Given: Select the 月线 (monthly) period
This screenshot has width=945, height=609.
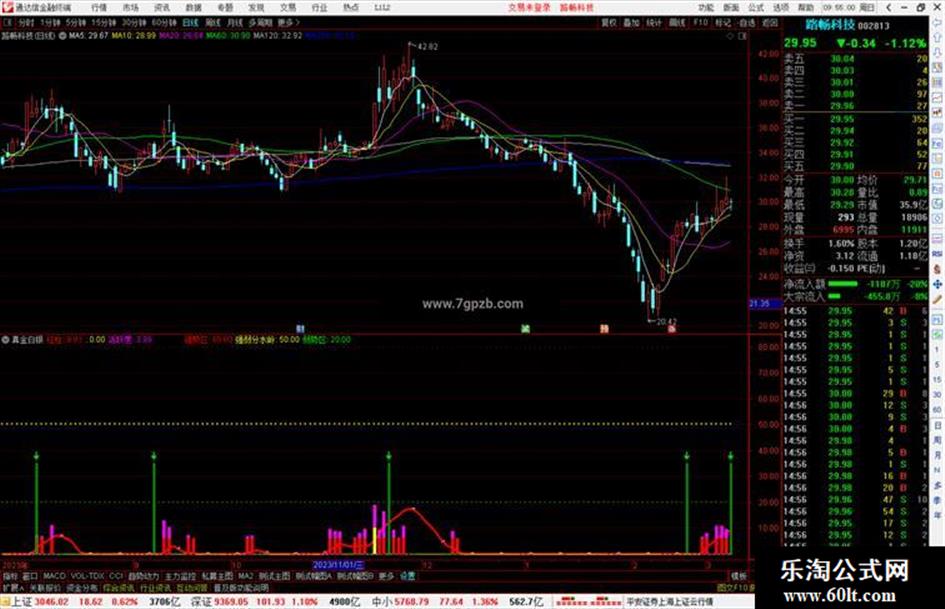Looking at the screenshot, I should coord(234,22).
